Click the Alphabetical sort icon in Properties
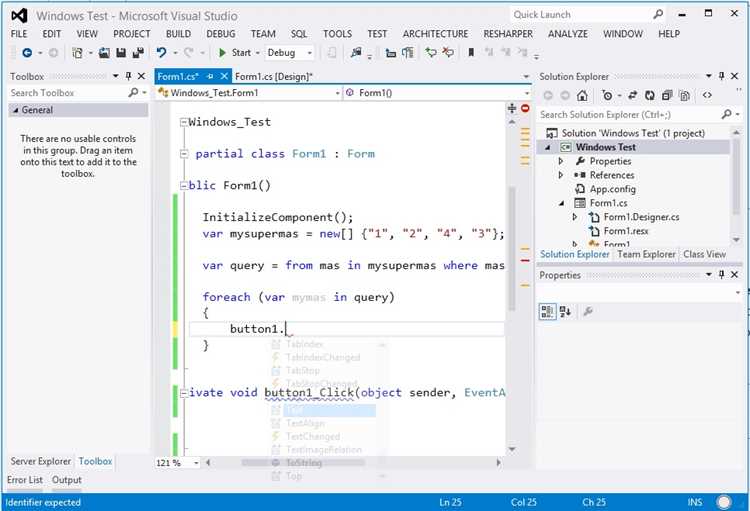The width and height of the screenshot is (750, 511). coord(565,311)
